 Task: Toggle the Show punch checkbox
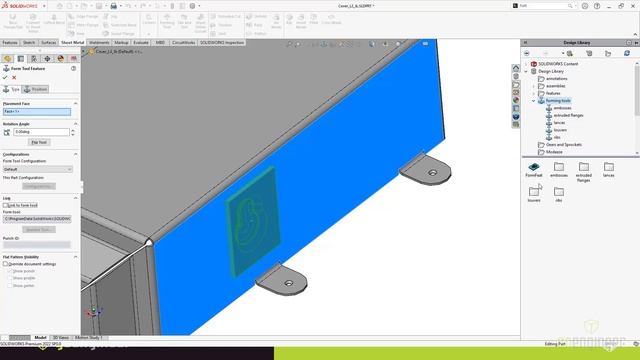[10, 271]
